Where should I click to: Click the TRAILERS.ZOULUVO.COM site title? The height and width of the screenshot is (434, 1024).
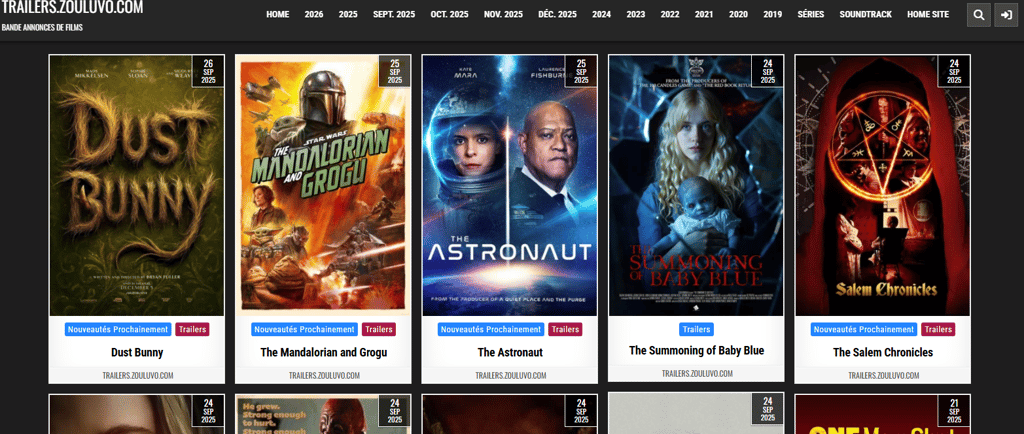pyautogui.click(x=72, y=8)
